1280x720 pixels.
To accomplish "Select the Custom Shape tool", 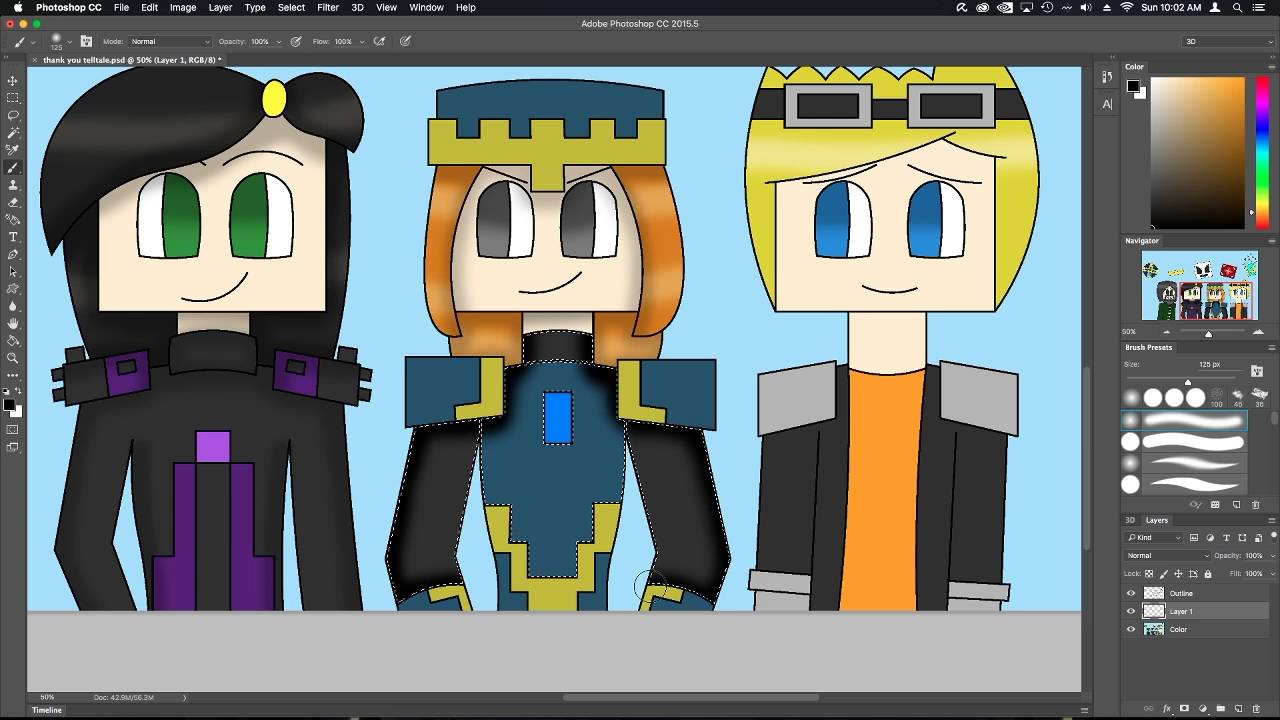I will tap(13, 289).
